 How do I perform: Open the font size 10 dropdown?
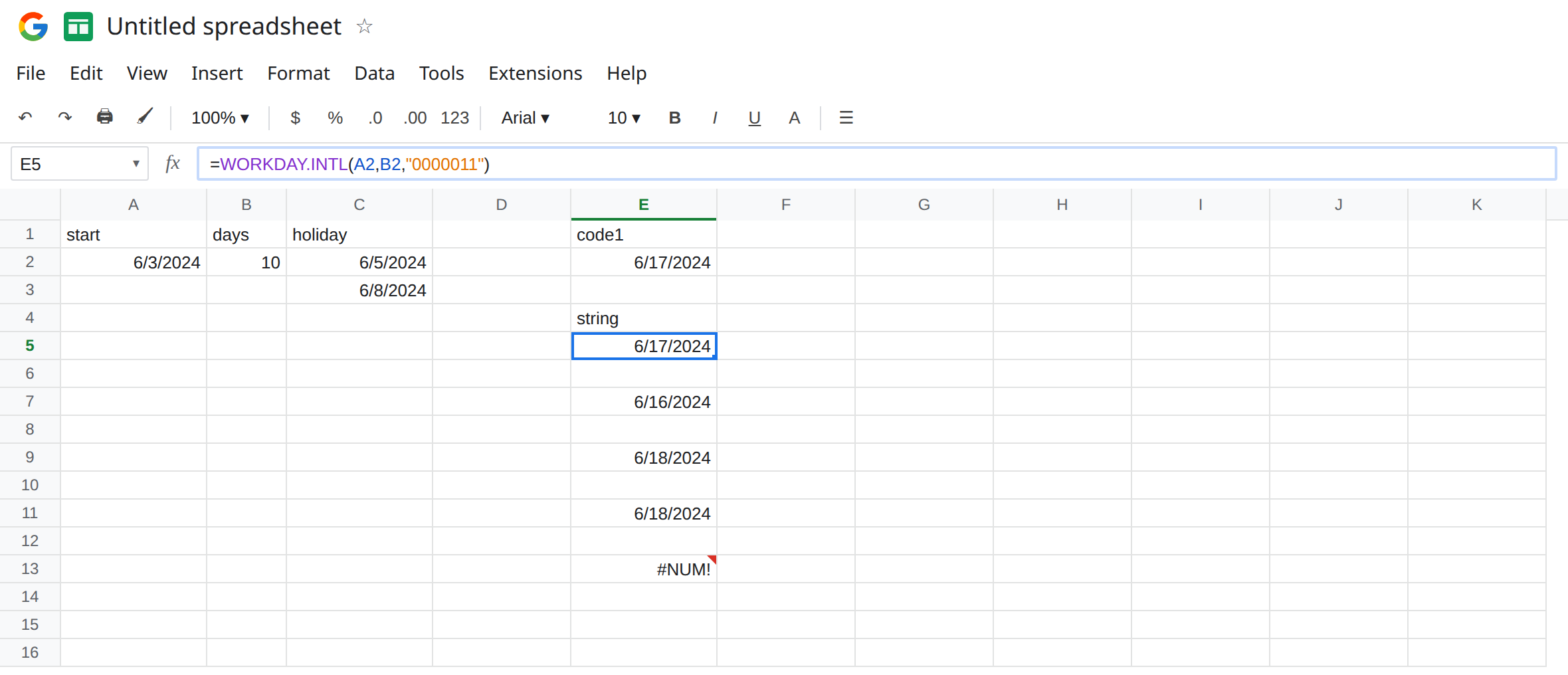624,118
